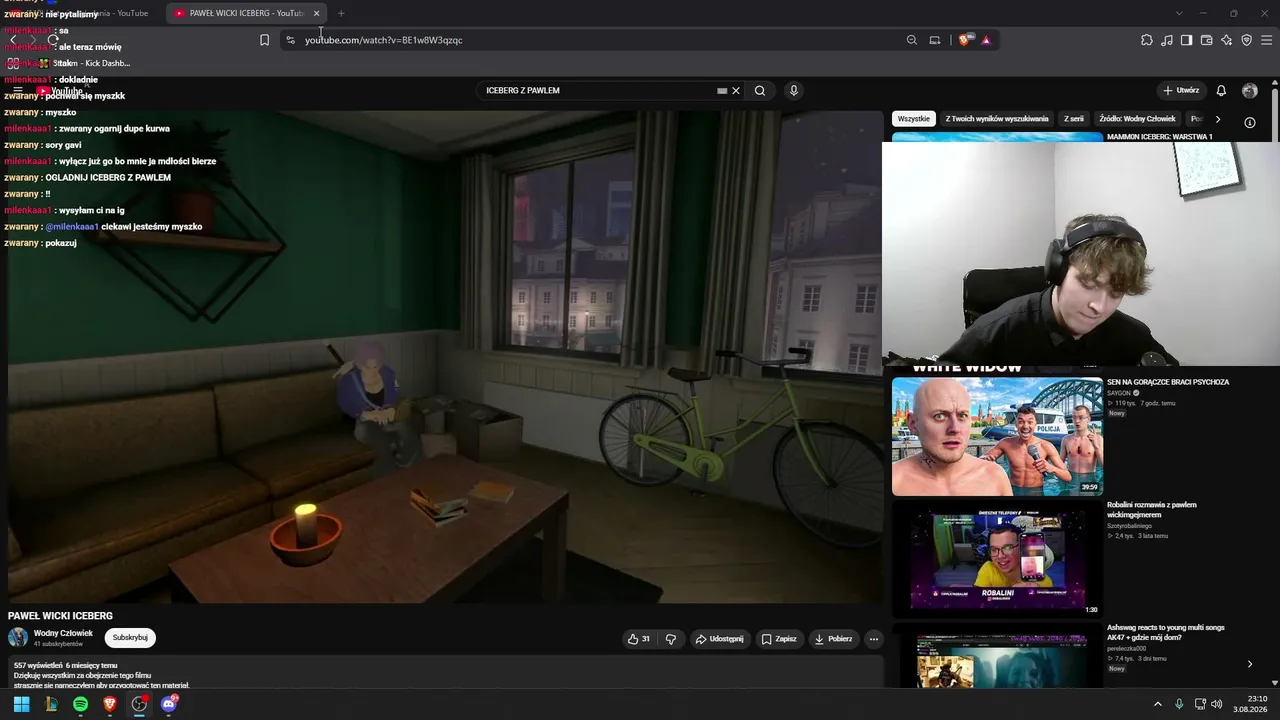Open the Leo AI sparkle icon
Image resolution: width=1280 pixels, height=720 pixels.
tap(1227, 40)
